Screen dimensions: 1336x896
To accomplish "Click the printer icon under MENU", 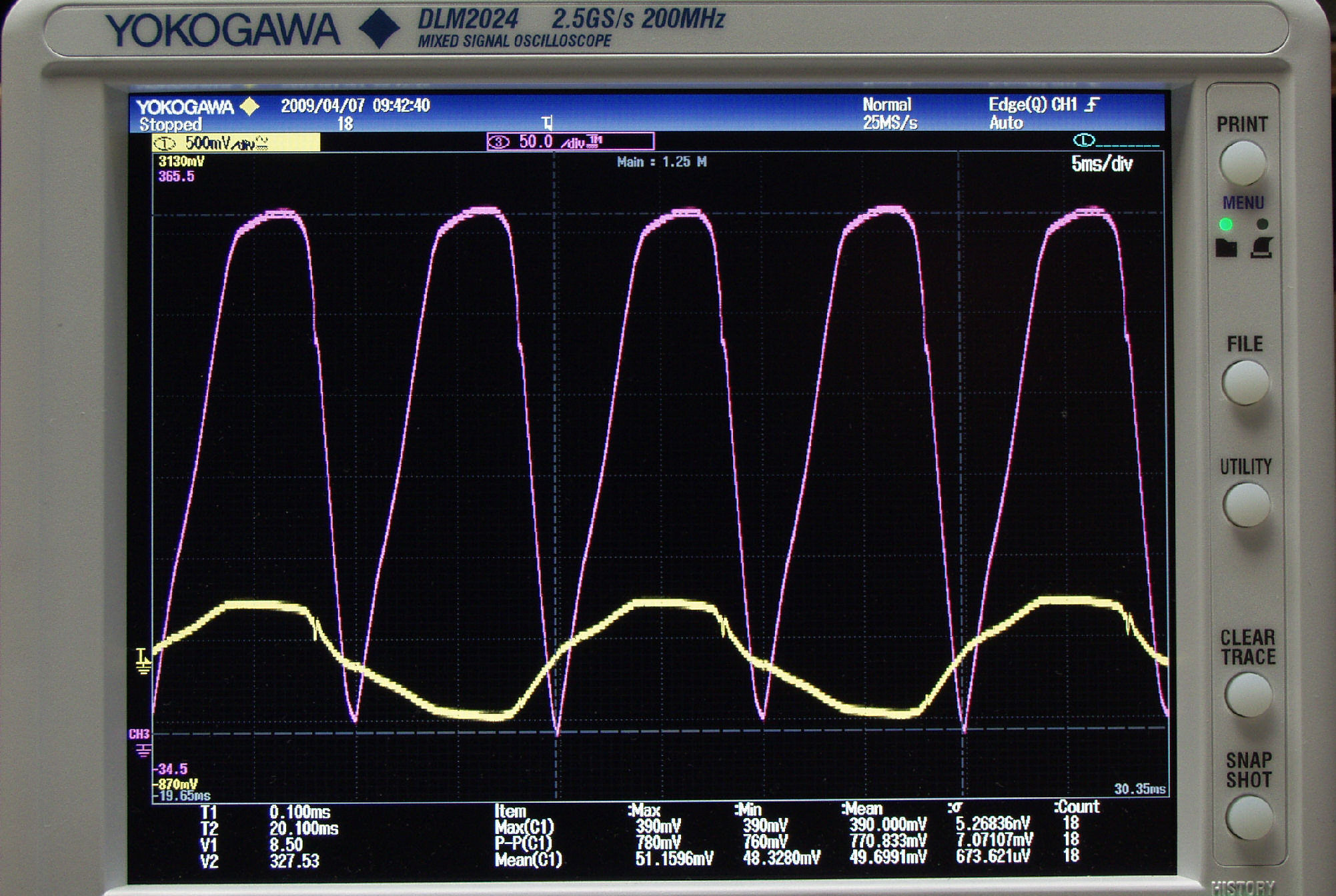I will pyautogui.click(x=1261, y=248).
